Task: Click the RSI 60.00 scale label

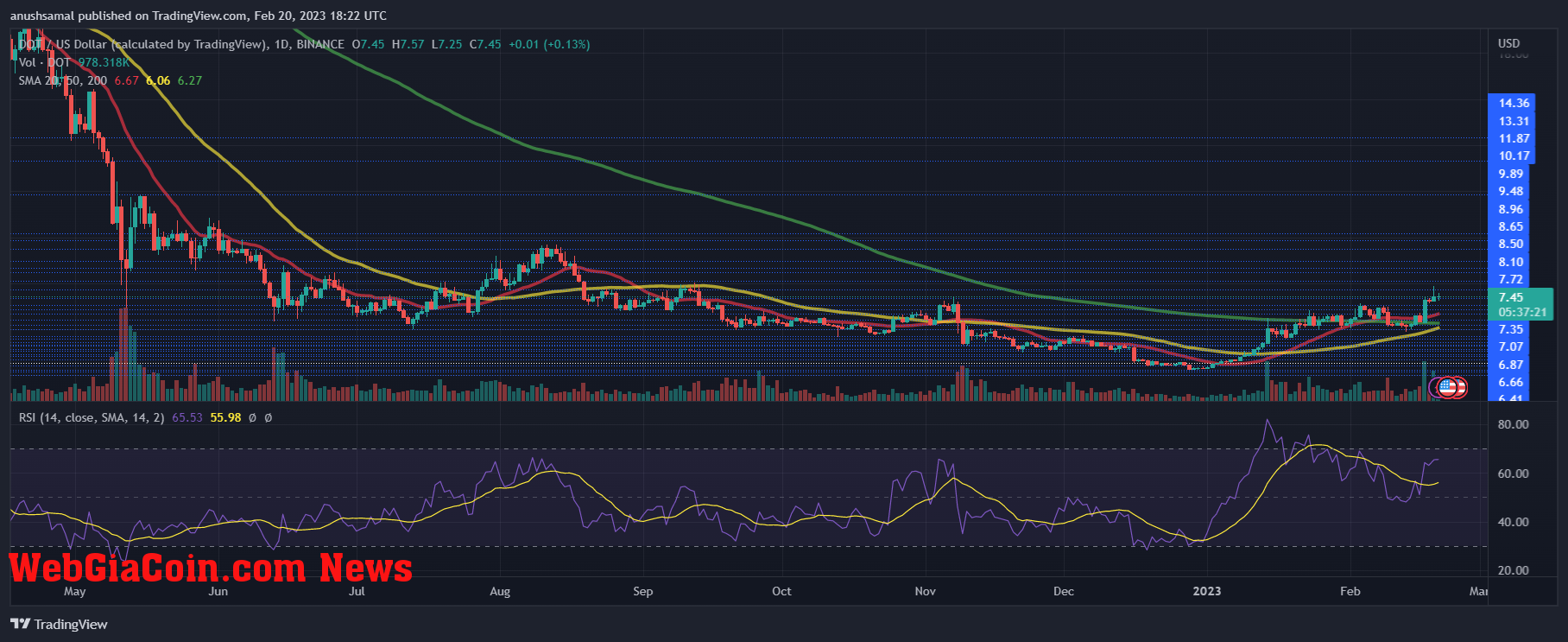Action: coord(1513,474)
